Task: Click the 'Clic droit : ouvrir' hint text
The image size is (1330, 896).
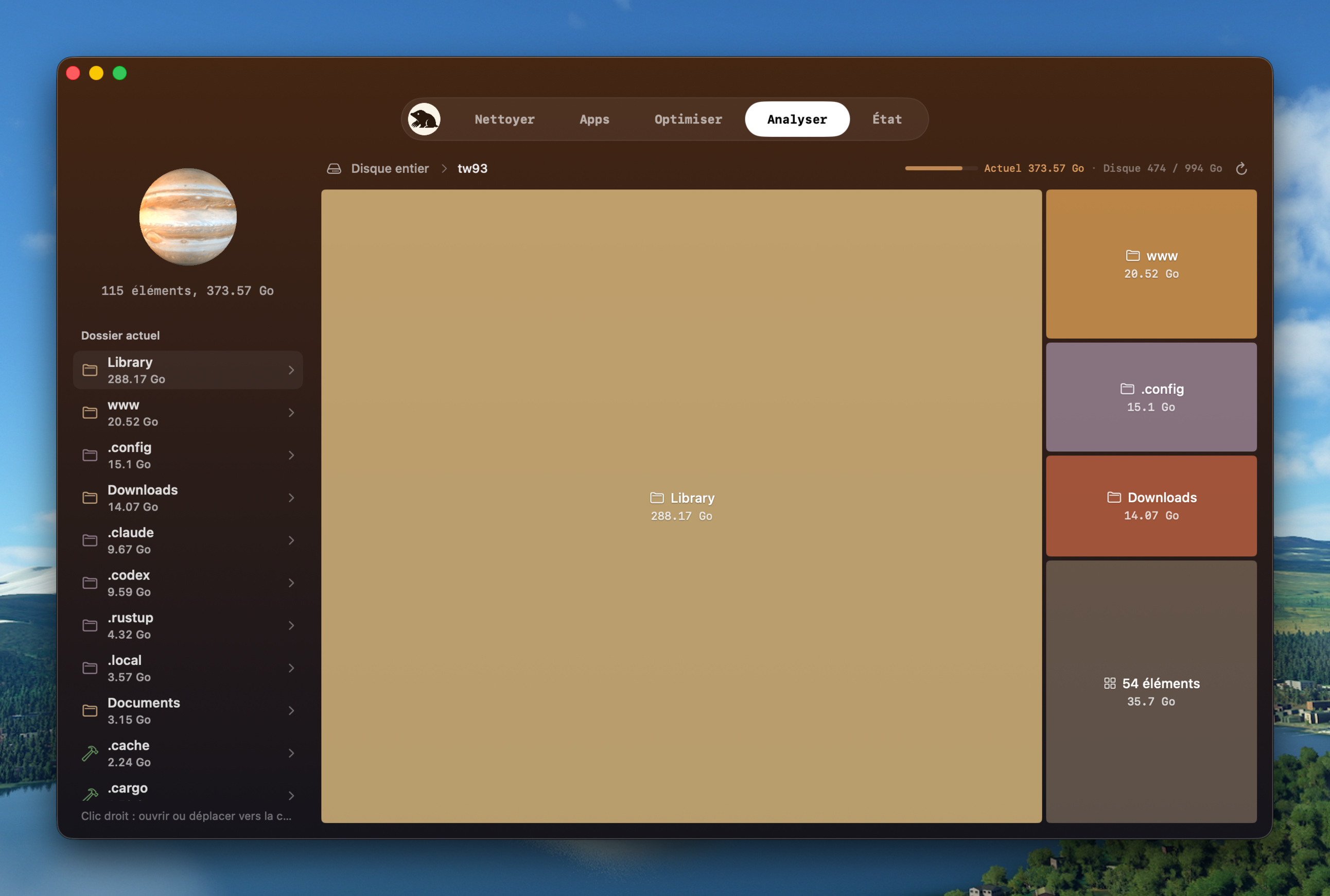Action: tap(186, 816)
